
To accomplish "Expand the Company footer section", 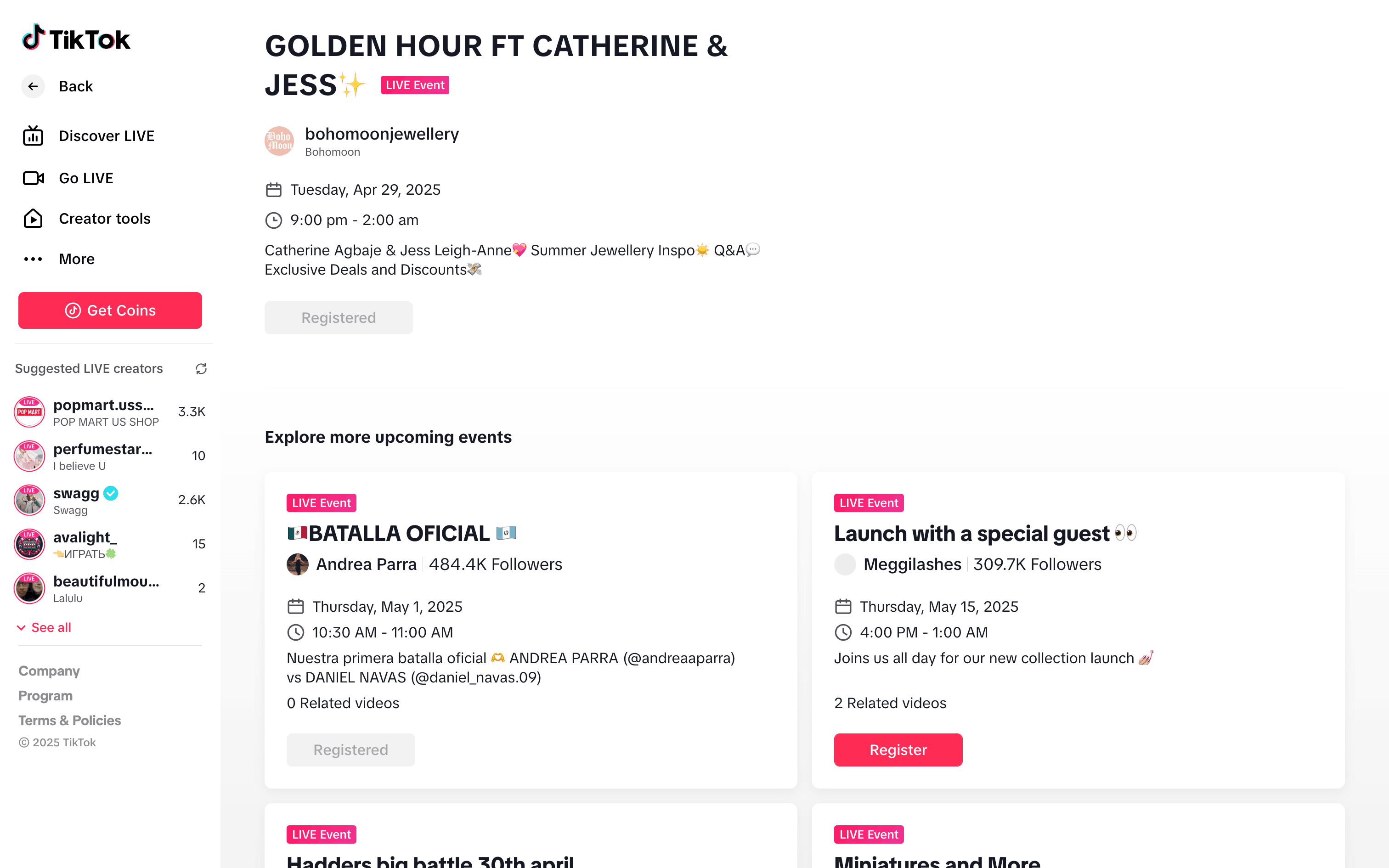I will point(49,671).
